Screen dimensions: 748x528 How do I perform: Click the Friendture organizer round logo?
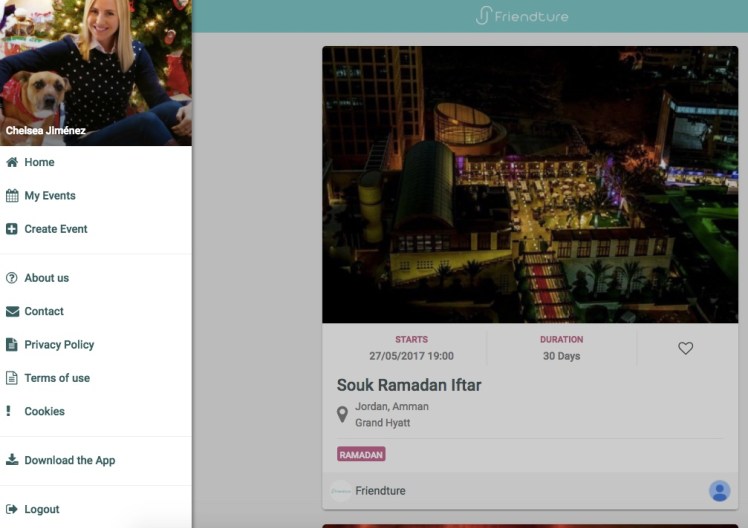341,491
